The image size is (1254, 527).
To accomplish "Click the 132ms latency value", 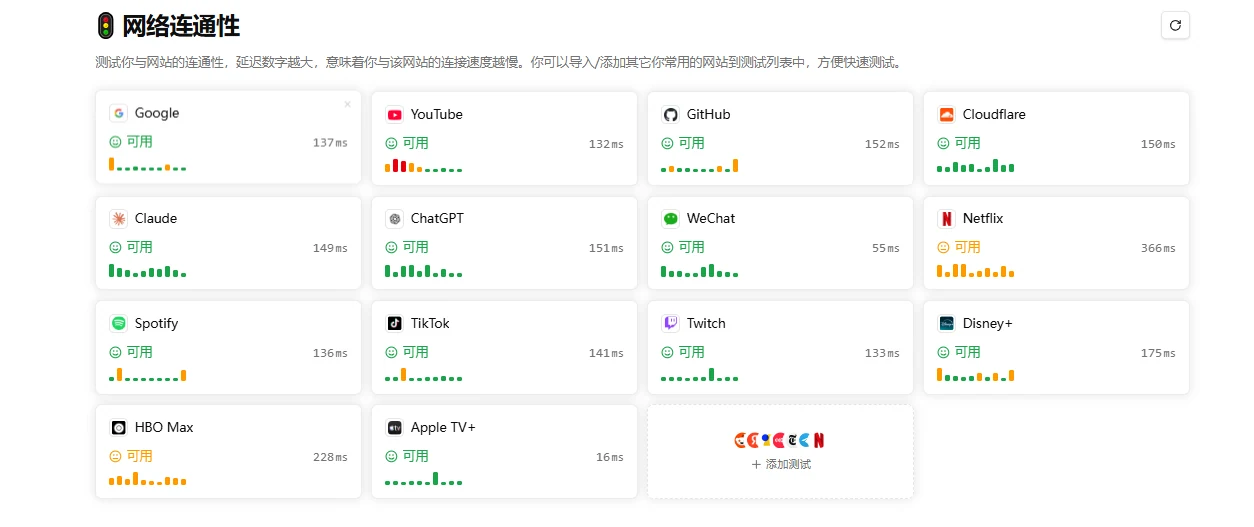I will tap(606, 144).
